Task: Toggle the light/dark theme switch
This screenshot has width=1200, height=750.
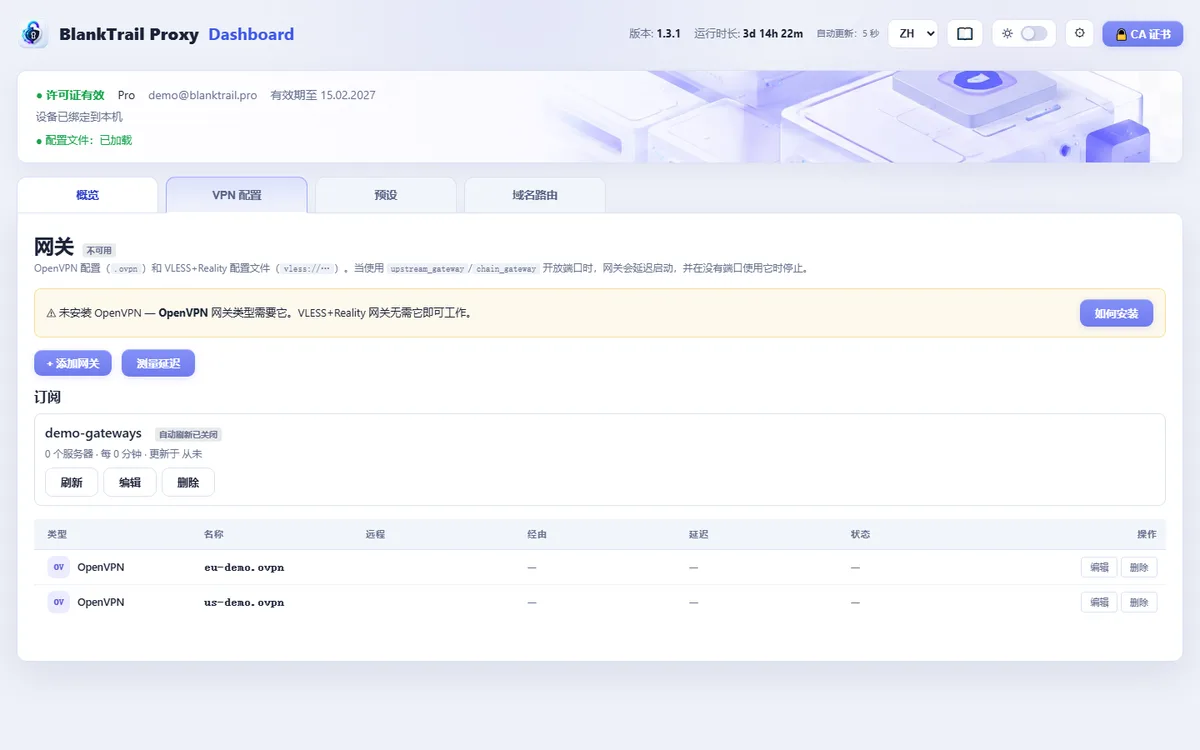Action: coord(1033,34)
